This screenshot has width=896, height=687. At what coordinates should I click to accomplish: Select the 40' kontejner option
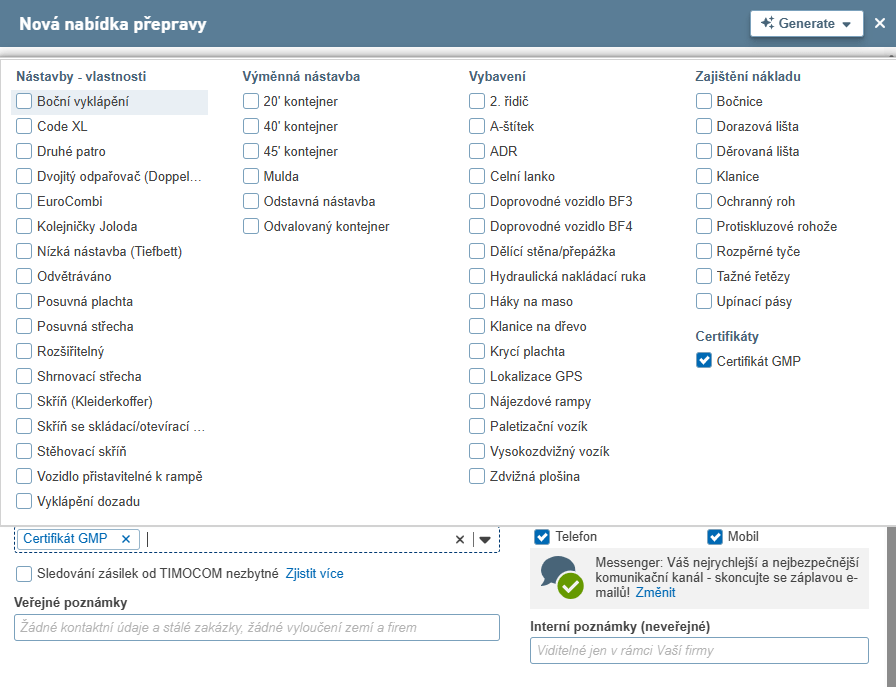[251, 126]
